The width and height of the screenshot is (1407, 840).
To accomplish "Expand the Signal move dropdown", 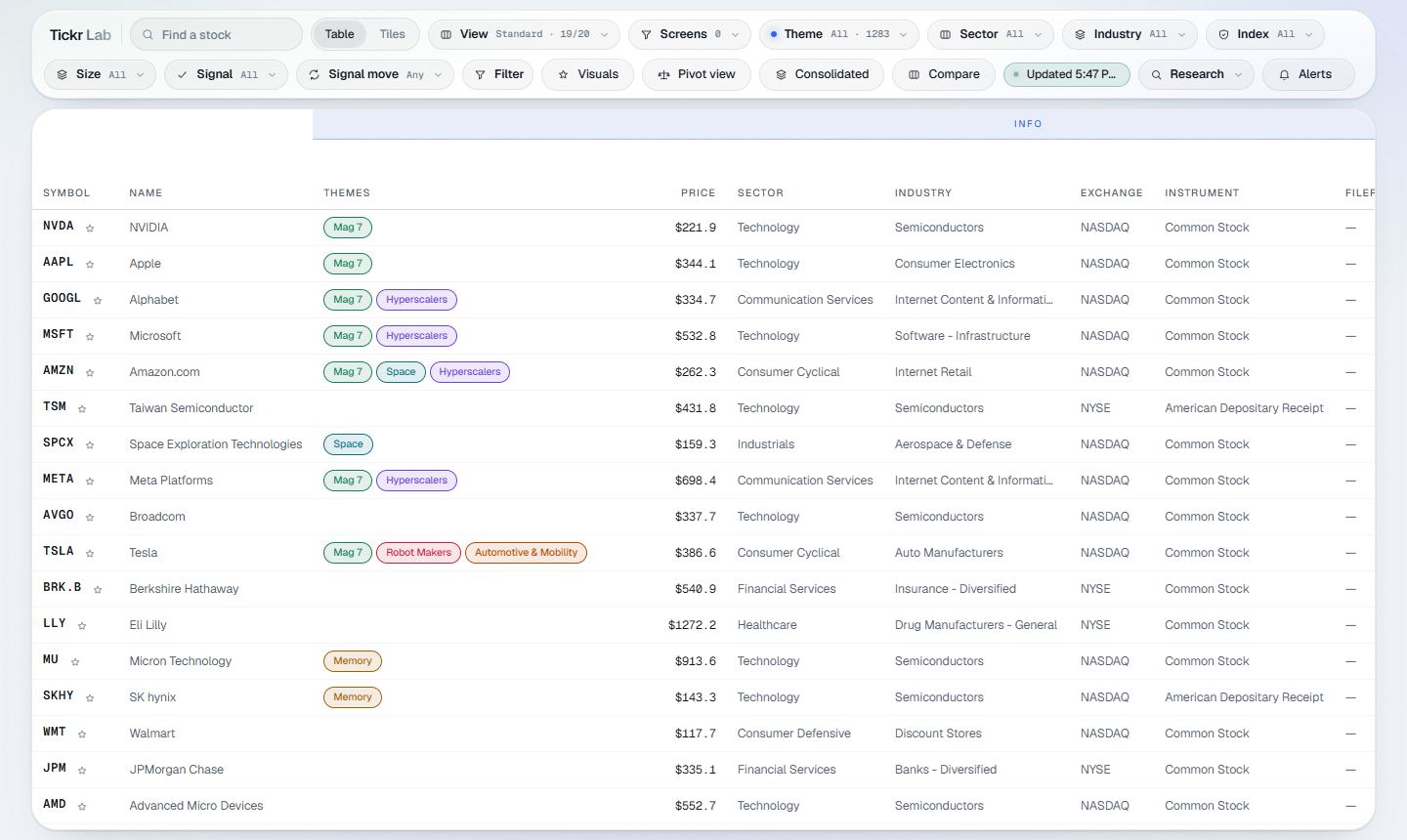I will [x=375, y=74].
